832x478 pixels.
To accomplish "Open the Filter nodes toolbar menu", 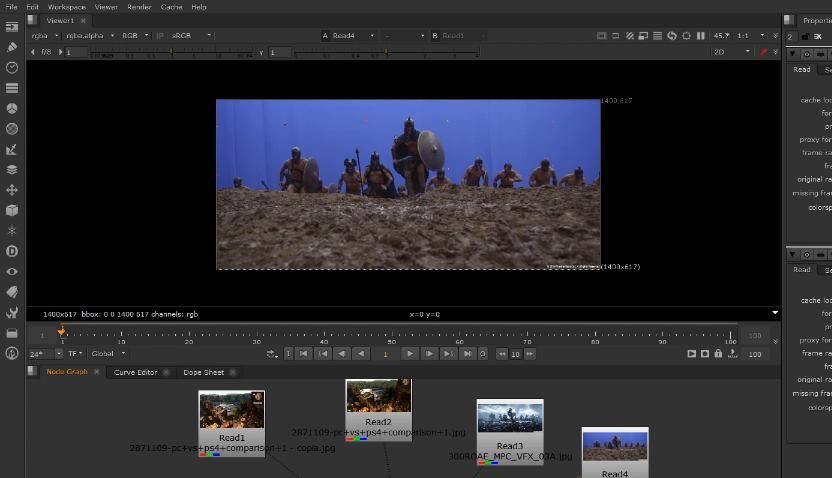I will tap(12, 129).
